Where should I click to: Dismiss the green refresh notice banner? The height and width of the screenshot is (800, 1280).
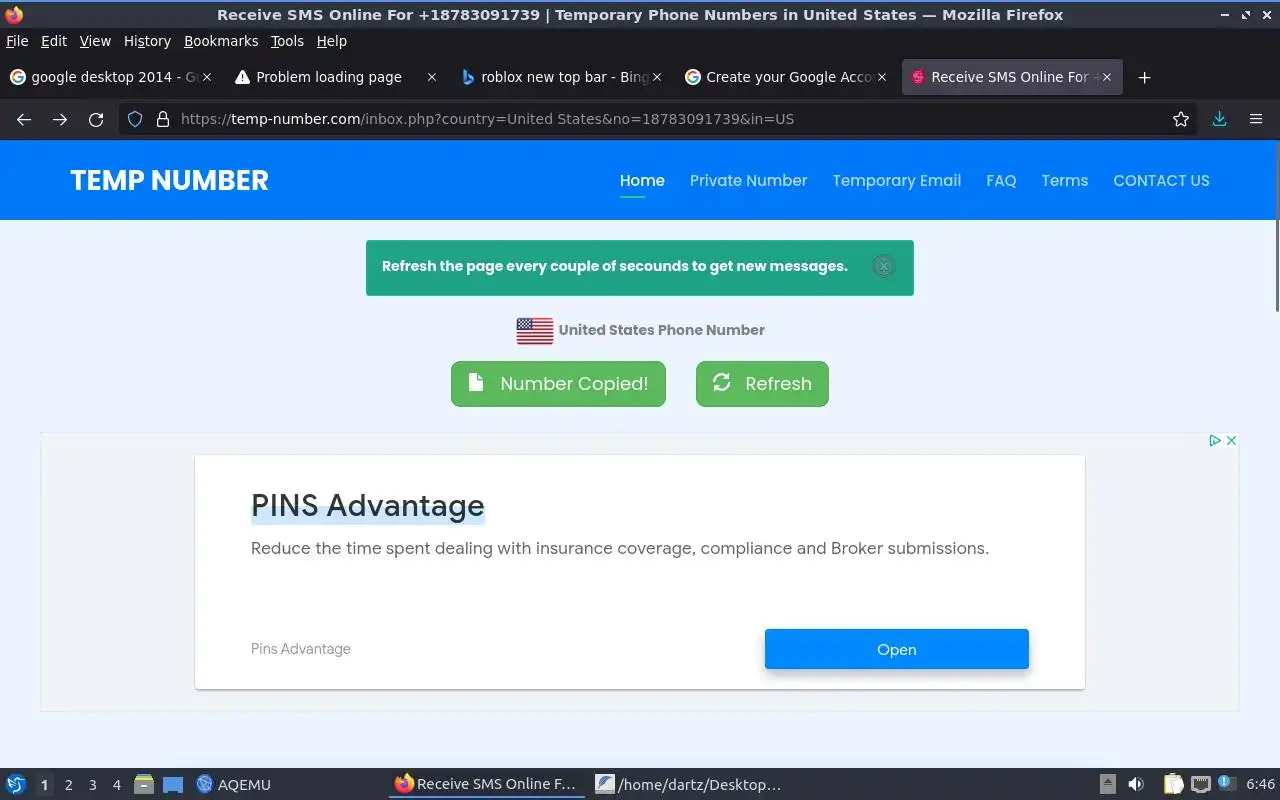pos(883,266)
